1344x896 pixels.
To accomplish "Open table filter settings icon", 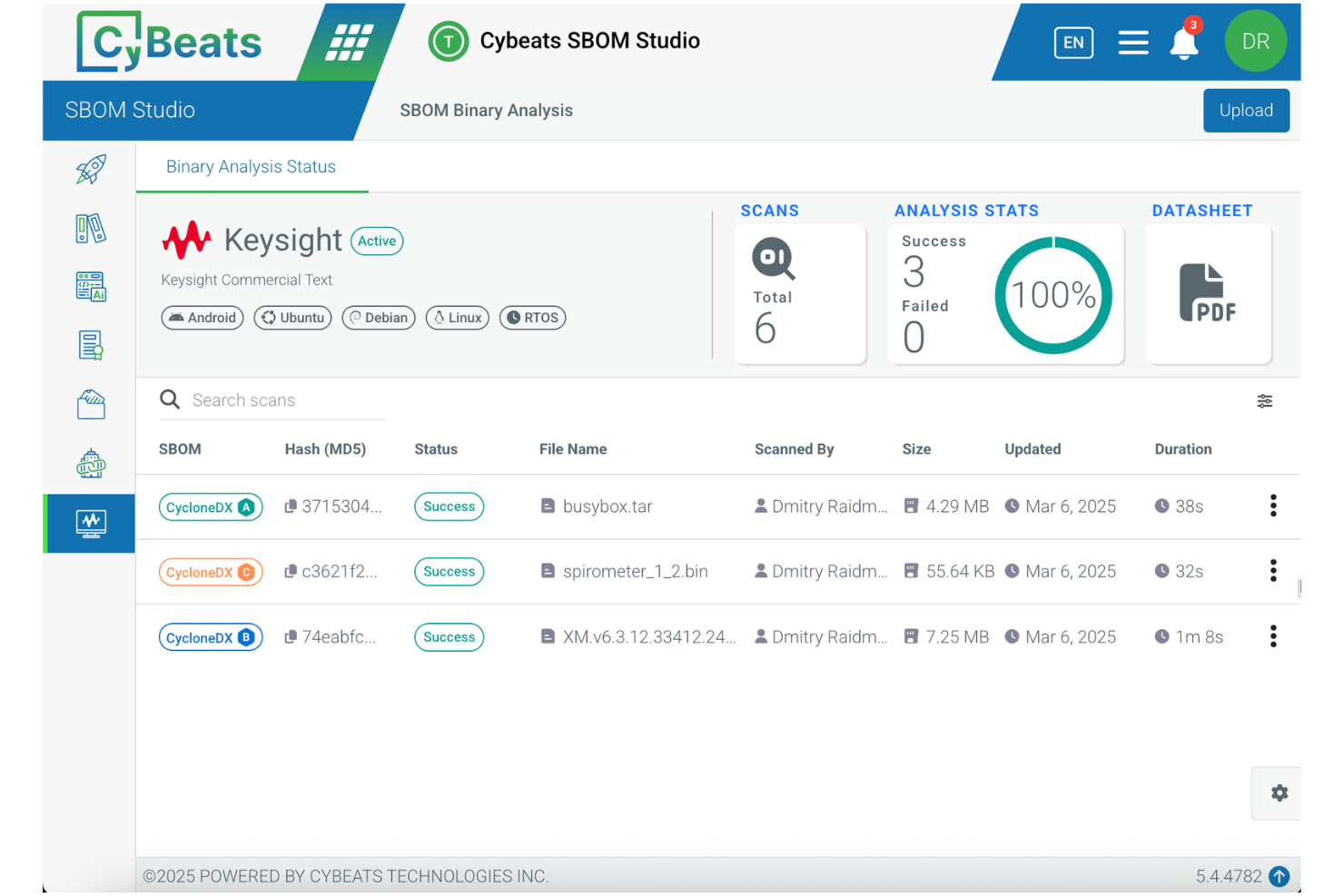I will (1264, 401).
